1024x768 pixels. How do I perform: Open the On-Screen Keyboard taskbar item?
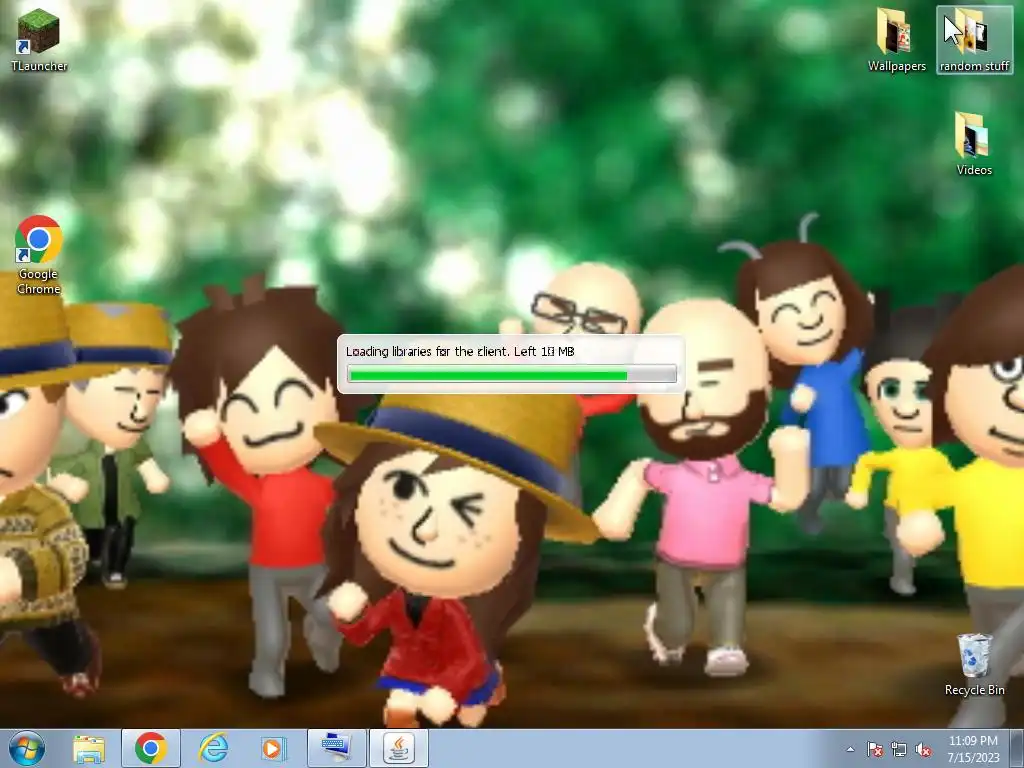pos(336,748)
